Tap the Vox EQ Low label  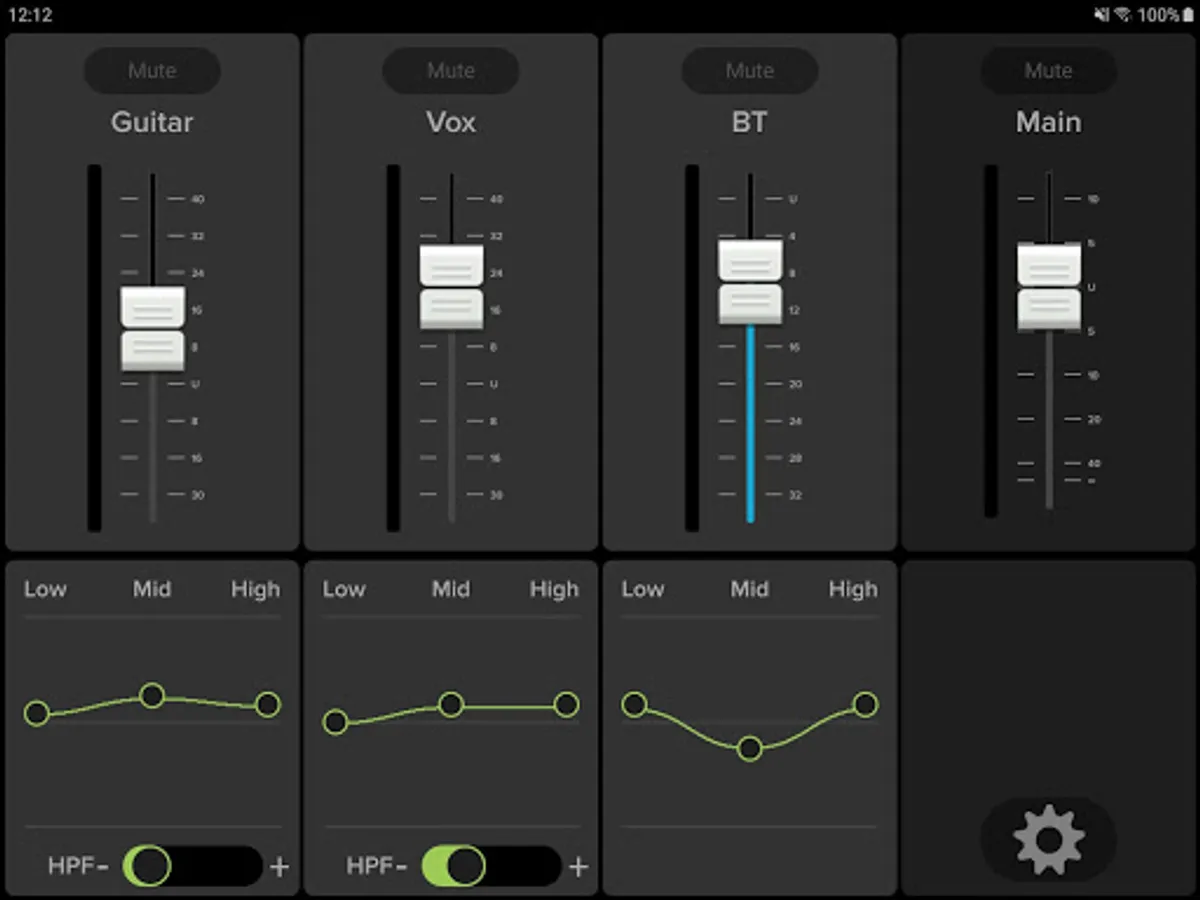[344, 589]
